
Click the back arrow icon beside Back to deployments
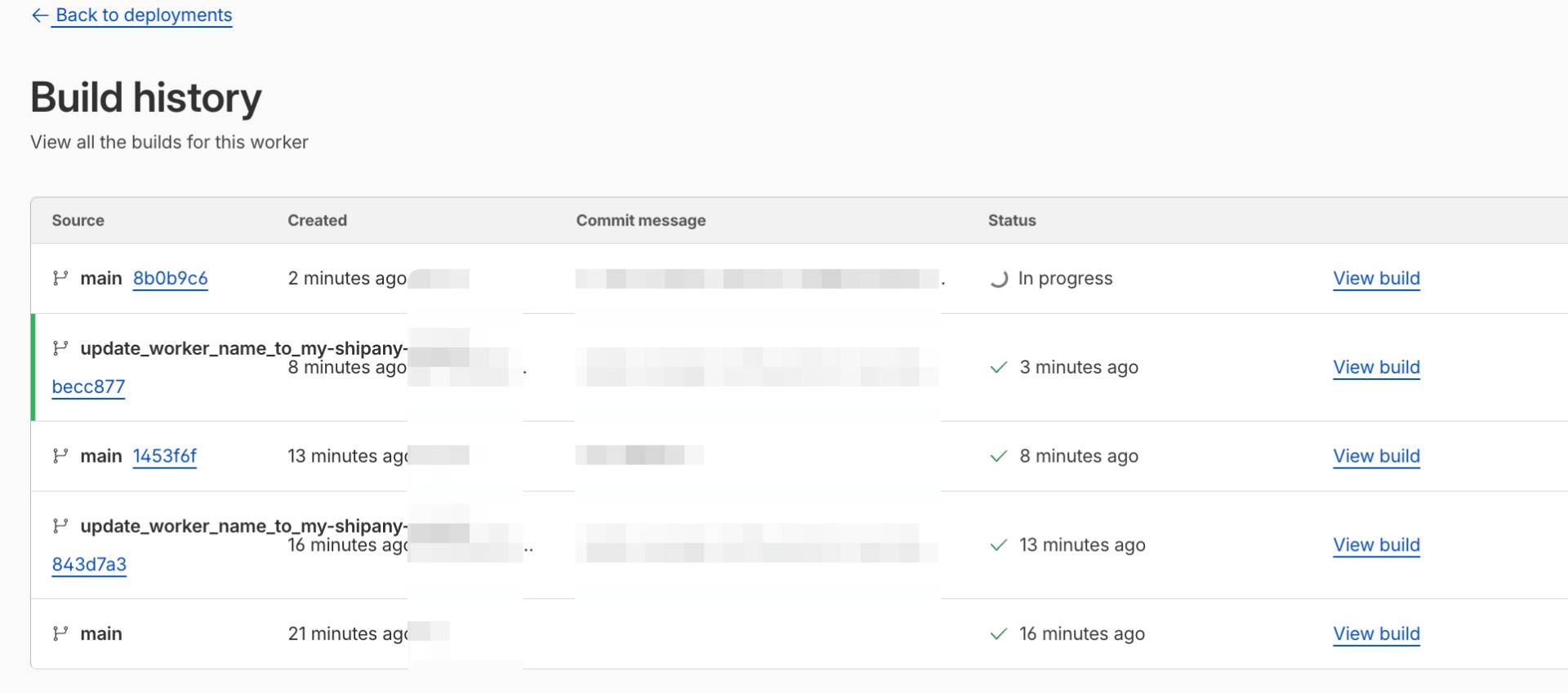tap(39, 16)
